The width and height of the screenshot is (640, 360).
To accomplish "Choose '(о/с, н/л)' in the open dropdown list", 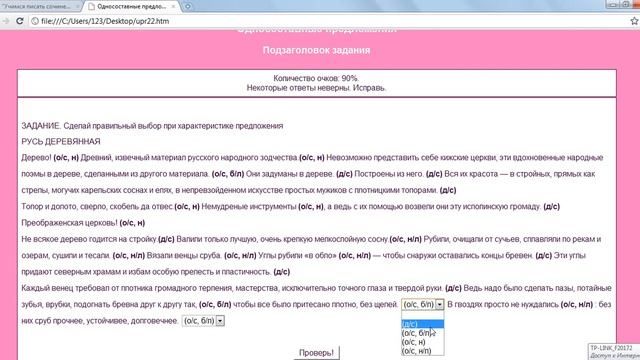I will point(422,351).
